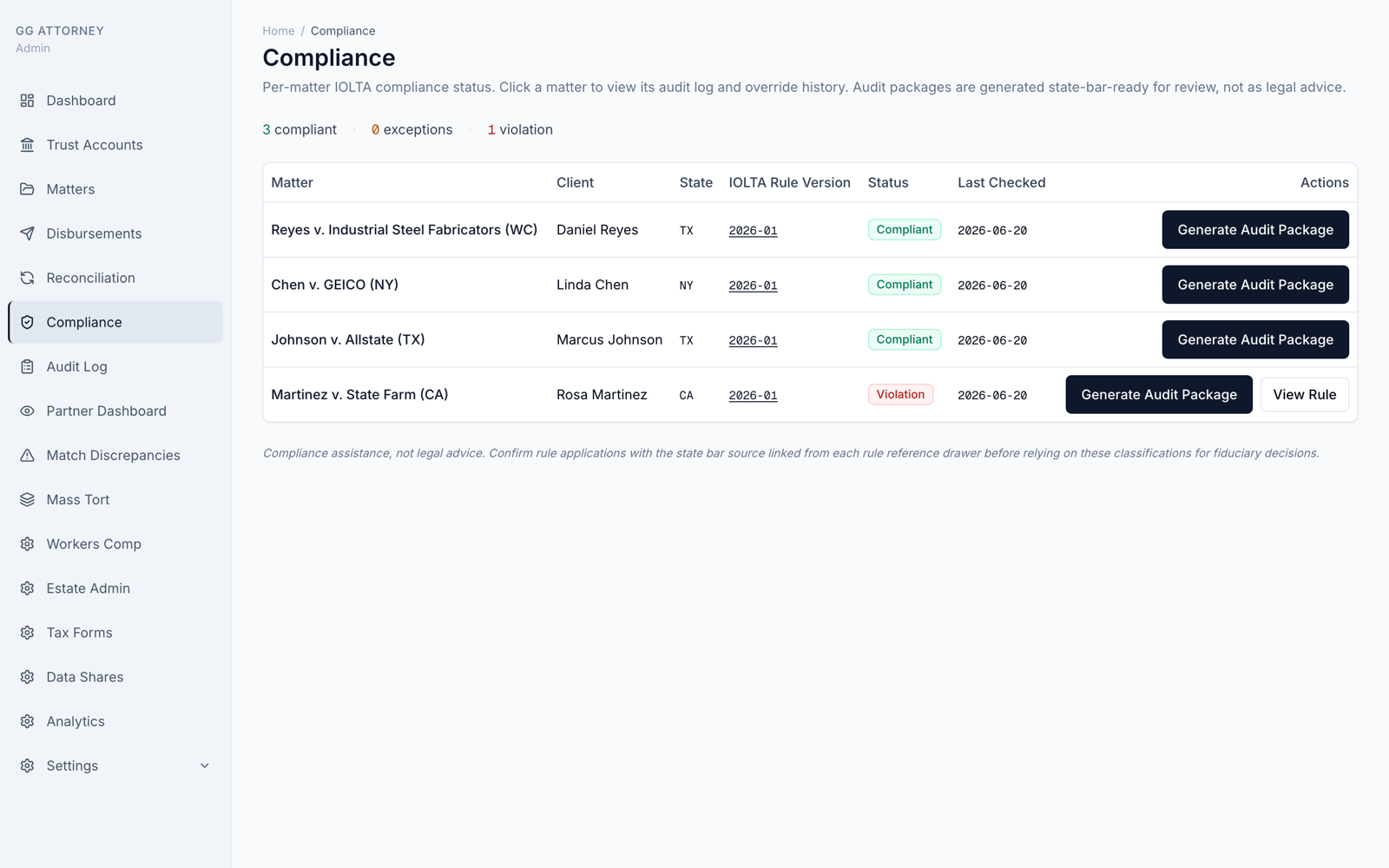Click the '3 compliant' summary count

coord(300,129)
